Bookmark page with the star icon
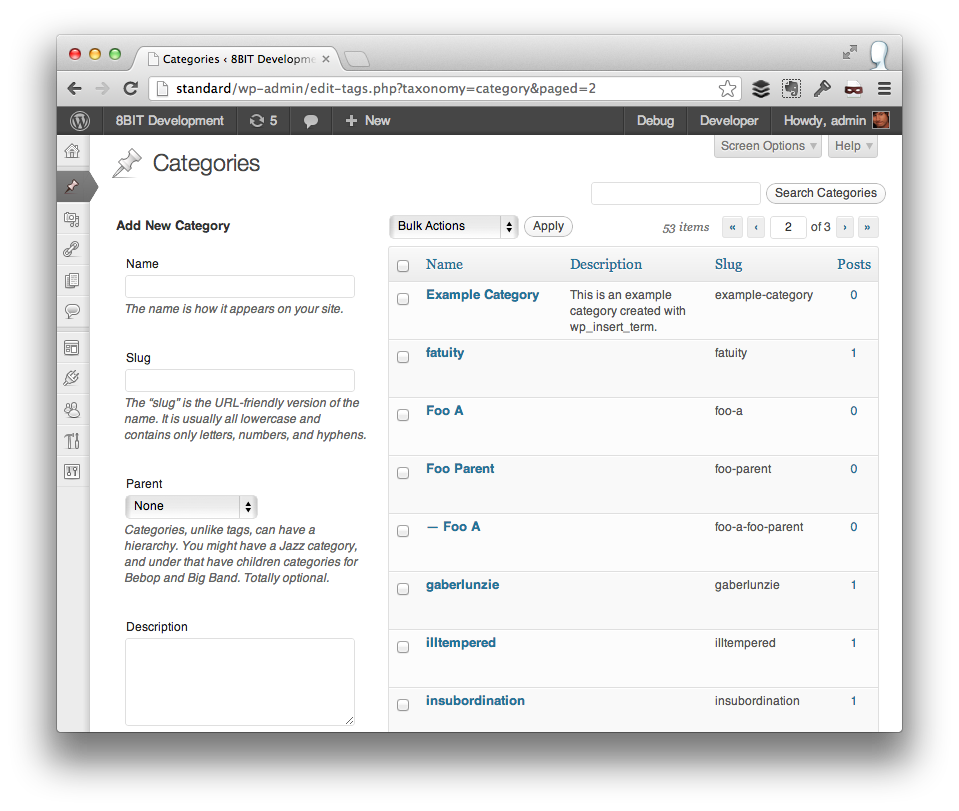The image size is (959, 811). pos(727,89)
